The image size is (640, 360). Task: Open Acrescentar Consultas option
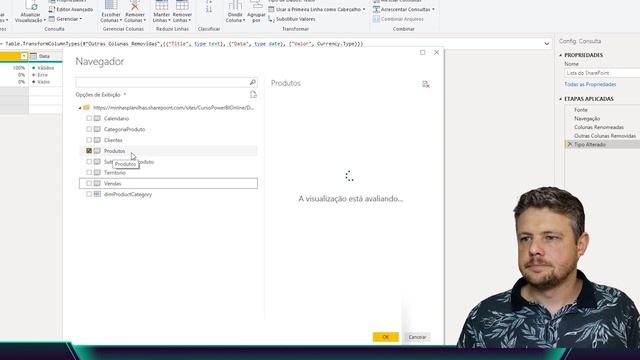(404, 9)
